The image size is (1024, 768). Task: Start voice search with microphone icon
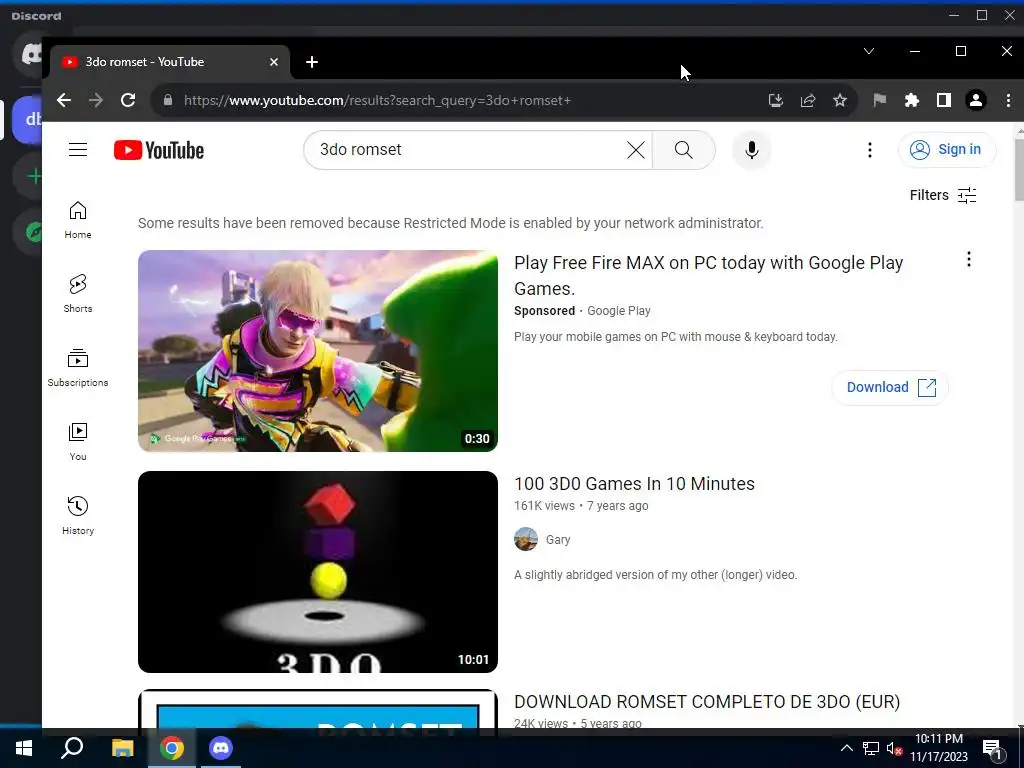752,150
